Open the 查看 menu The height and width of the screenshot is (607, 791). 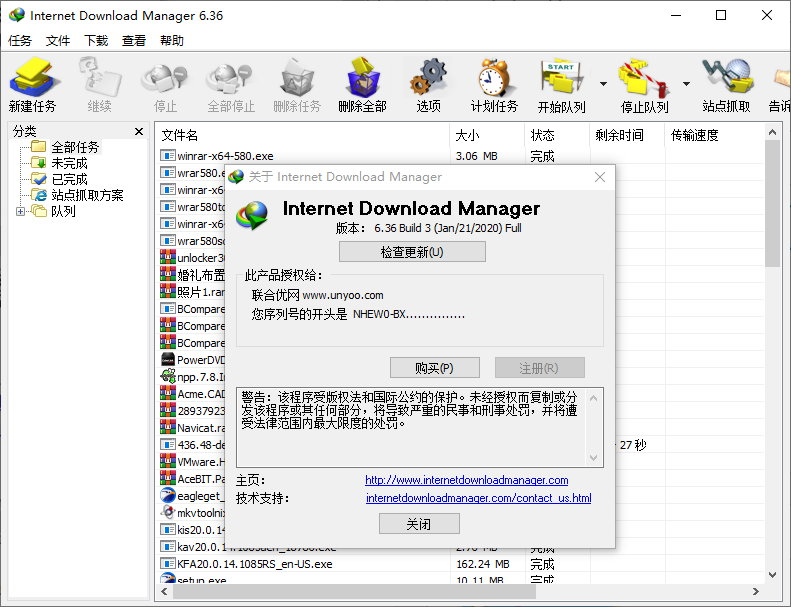pyautogui.click(x=134, y=40)
